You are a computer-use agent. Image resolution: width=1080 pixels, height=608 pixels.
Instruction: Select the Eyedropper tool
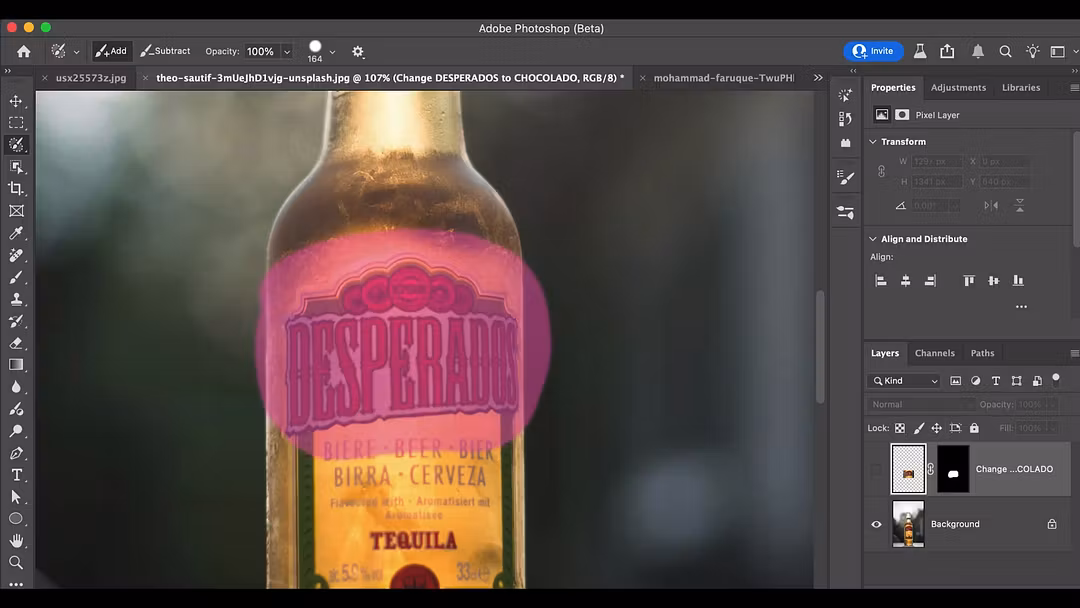pyautogui.click(x=16, y=232)
